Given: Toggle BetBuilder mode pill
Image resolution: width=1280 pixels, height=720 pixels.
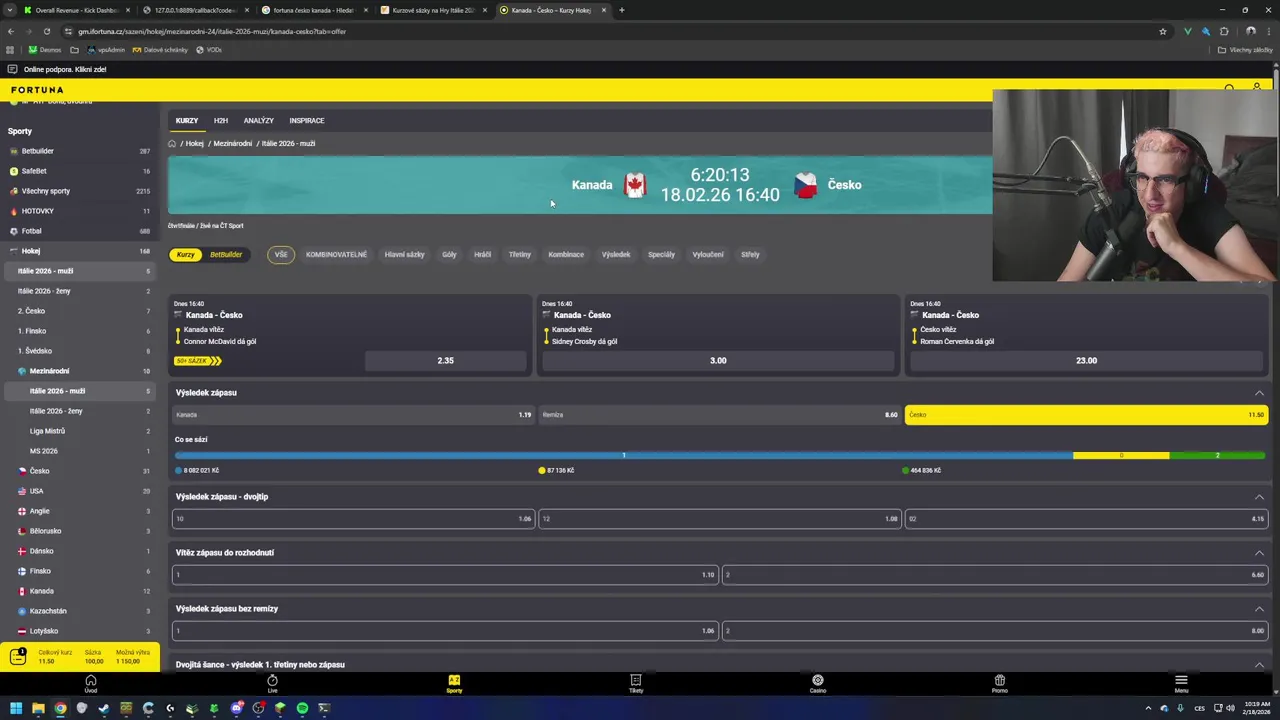Looking at the screenshot, I should (226, 255).
